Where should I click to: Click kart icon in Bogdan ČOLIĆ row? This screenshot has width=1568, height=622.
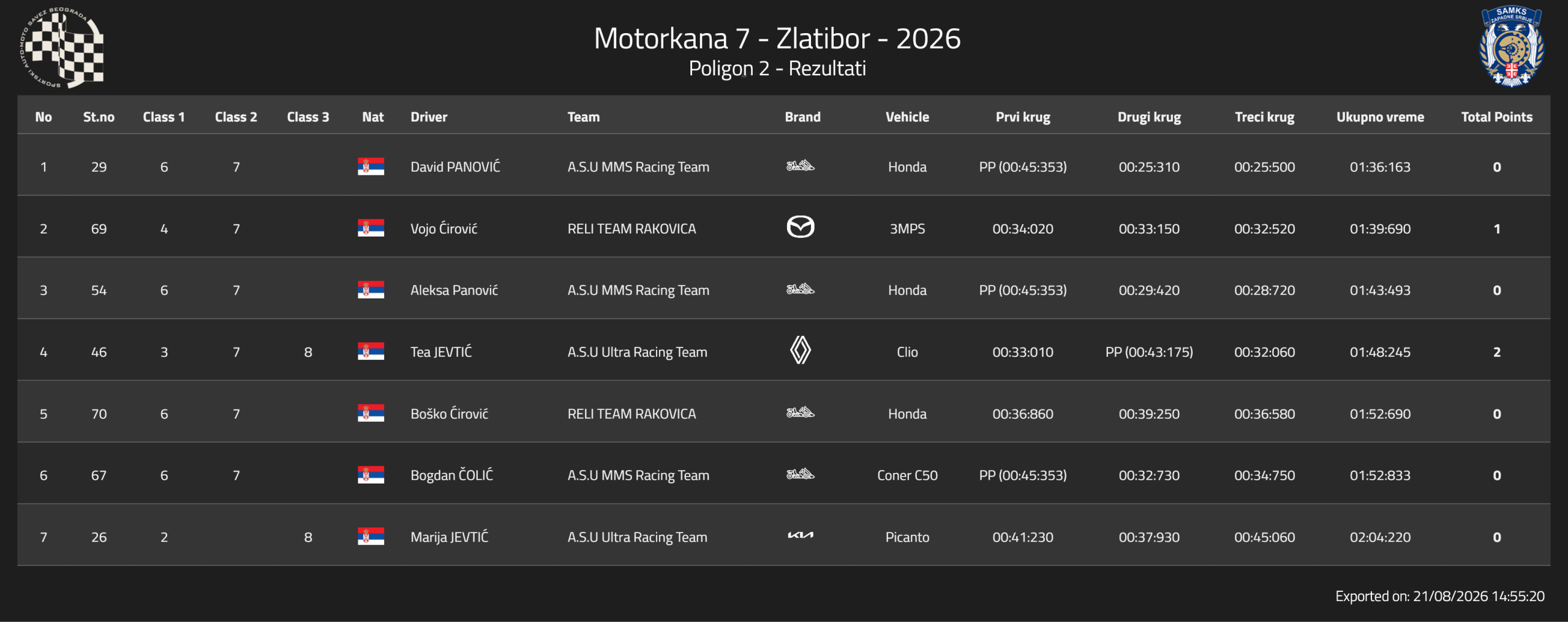pos(800,474)
